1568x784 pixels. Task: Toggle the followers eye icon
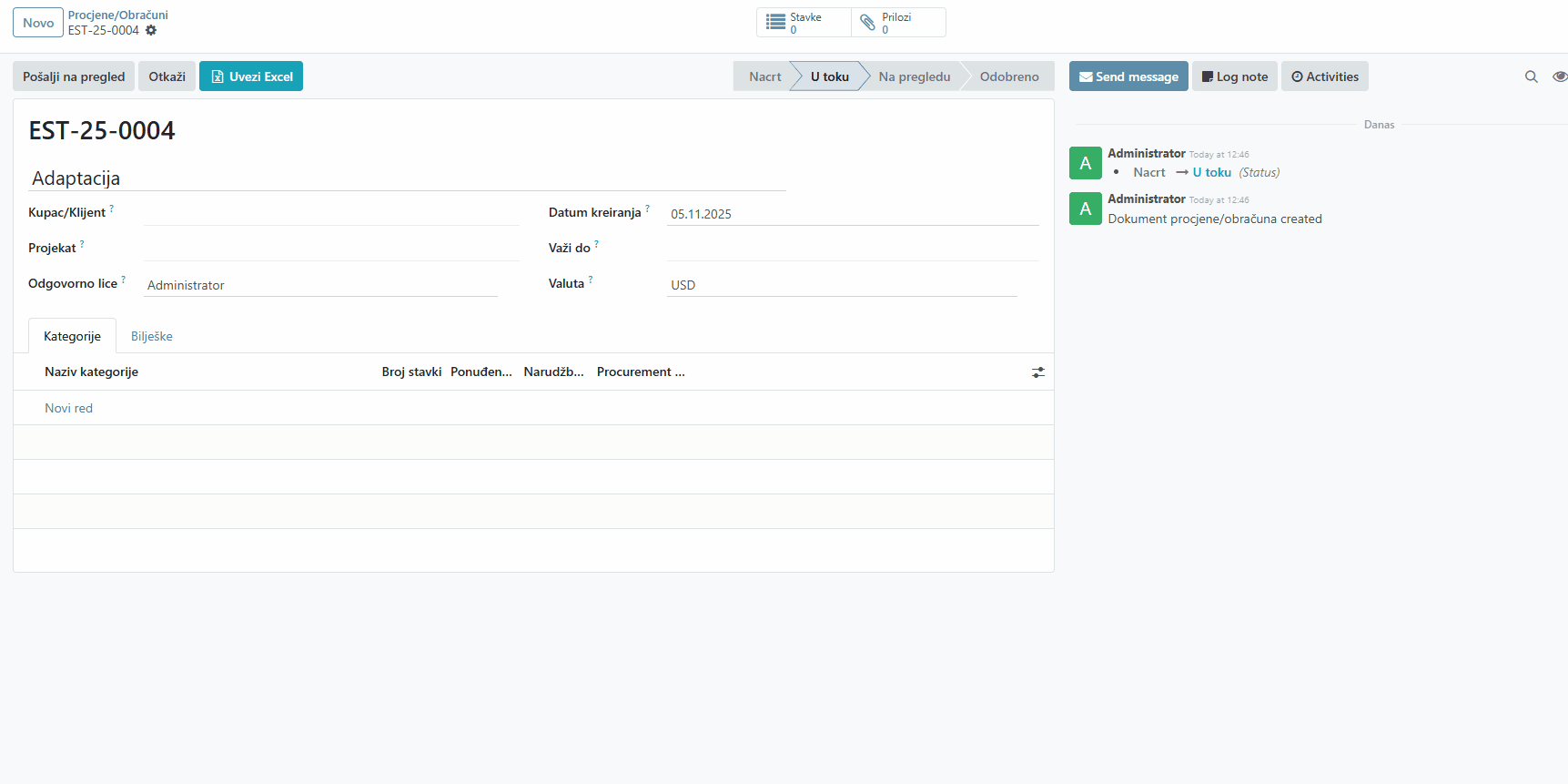pyautogui.click(x=1559, y=76)
